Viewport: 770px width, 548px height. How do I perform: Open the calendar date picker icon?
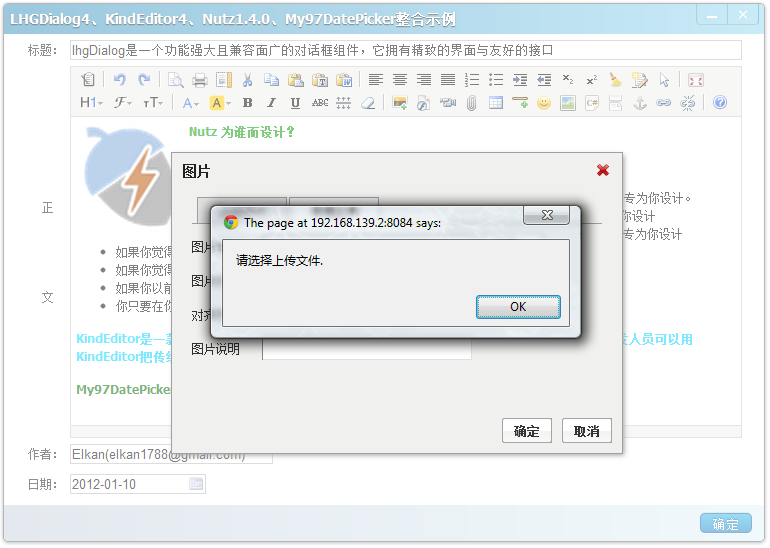[196, 484]
